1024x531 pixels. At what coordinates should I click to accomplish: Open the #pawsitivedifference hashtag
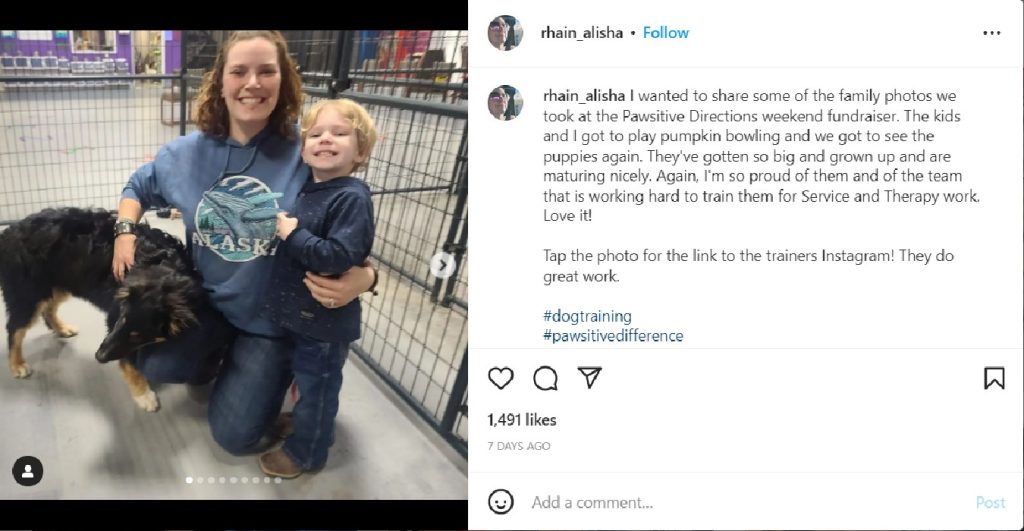pyautogui.click(x=613, y=336)
